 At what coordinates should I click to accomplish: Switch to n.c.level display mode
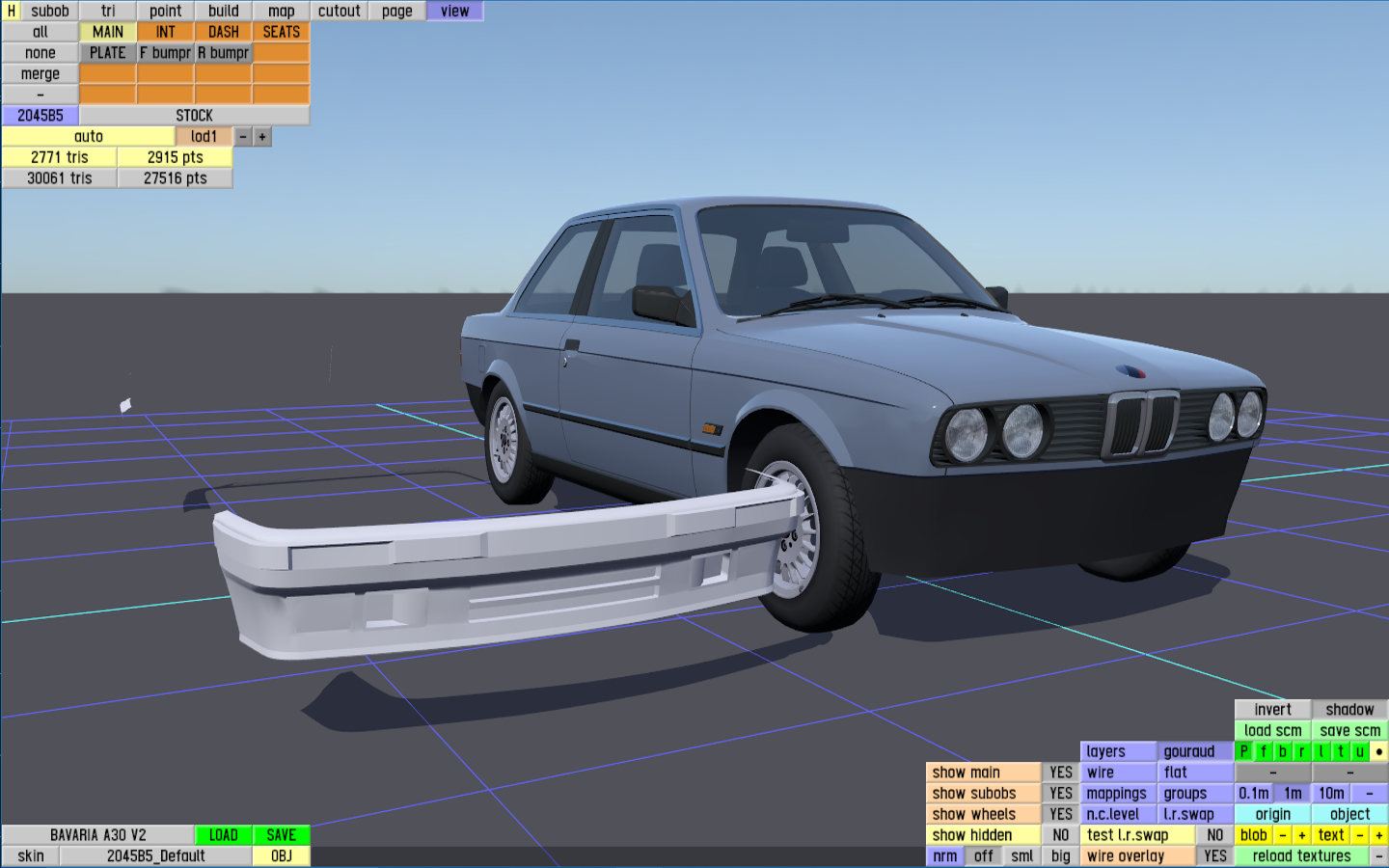(x=1119, y=815)
